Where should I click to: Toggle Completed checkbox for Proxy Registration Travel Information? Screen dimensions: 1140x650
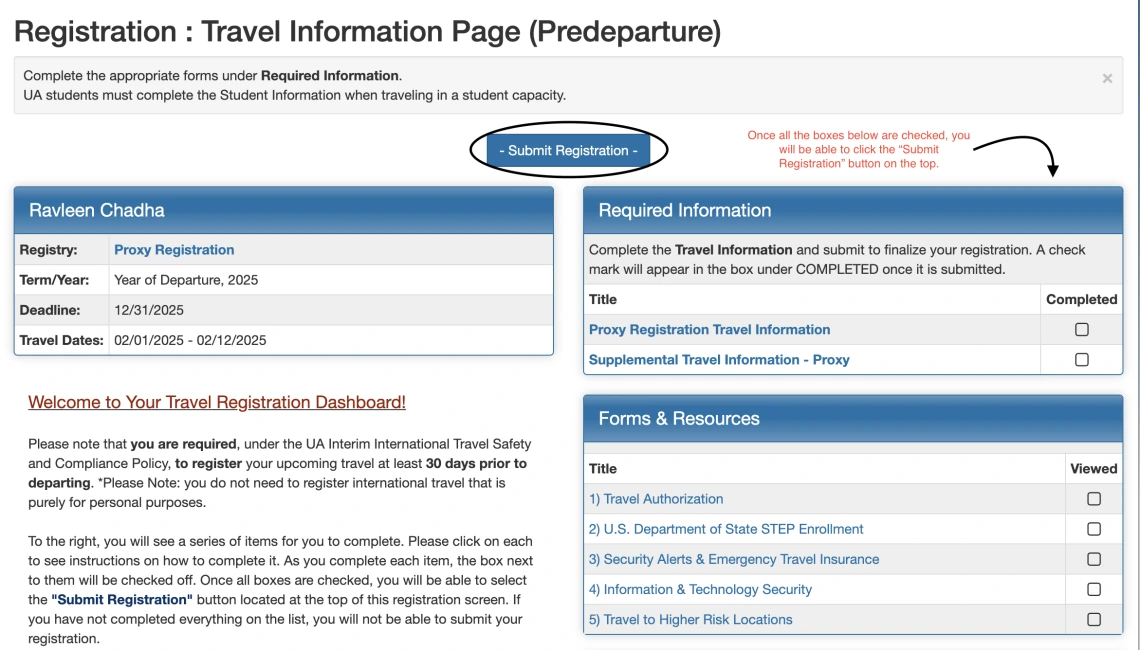[x=1081, y=329]
